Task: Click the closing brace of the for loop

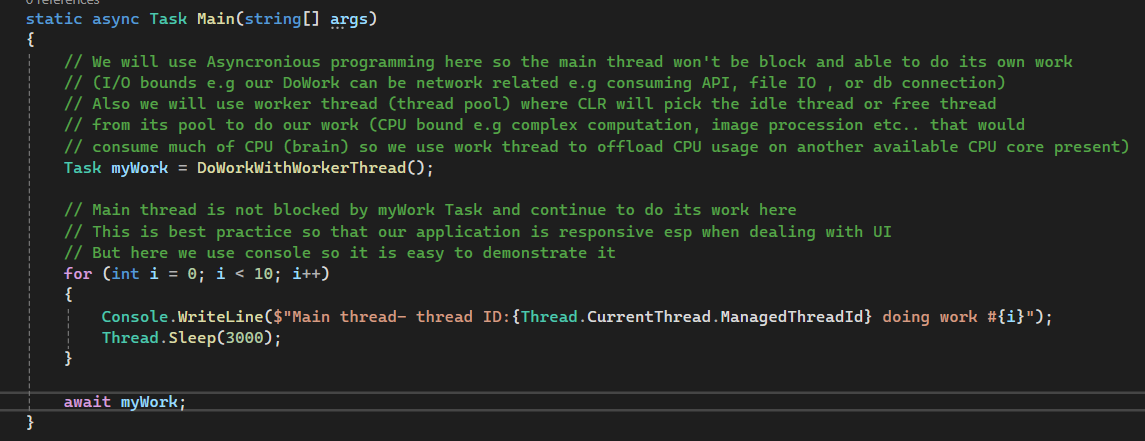Action: 69,358
